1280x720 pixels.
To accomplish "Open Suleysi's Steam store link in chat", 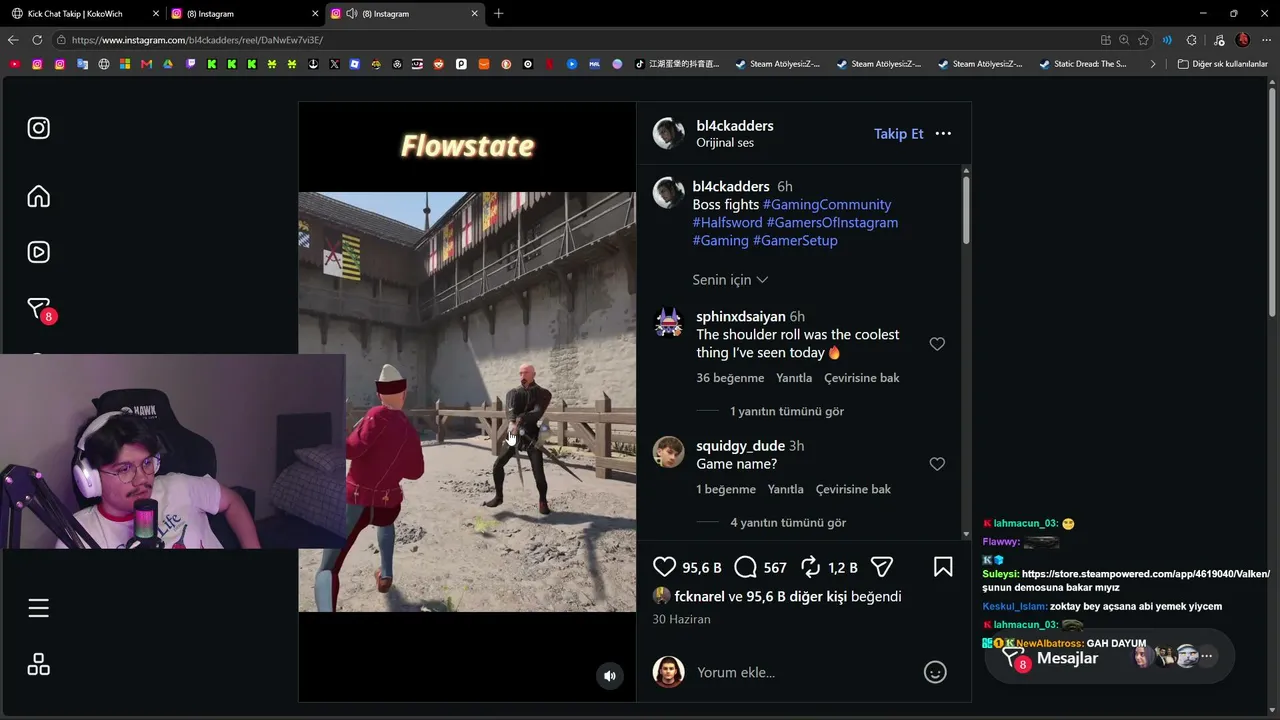I will click(x=1145, y=574).
